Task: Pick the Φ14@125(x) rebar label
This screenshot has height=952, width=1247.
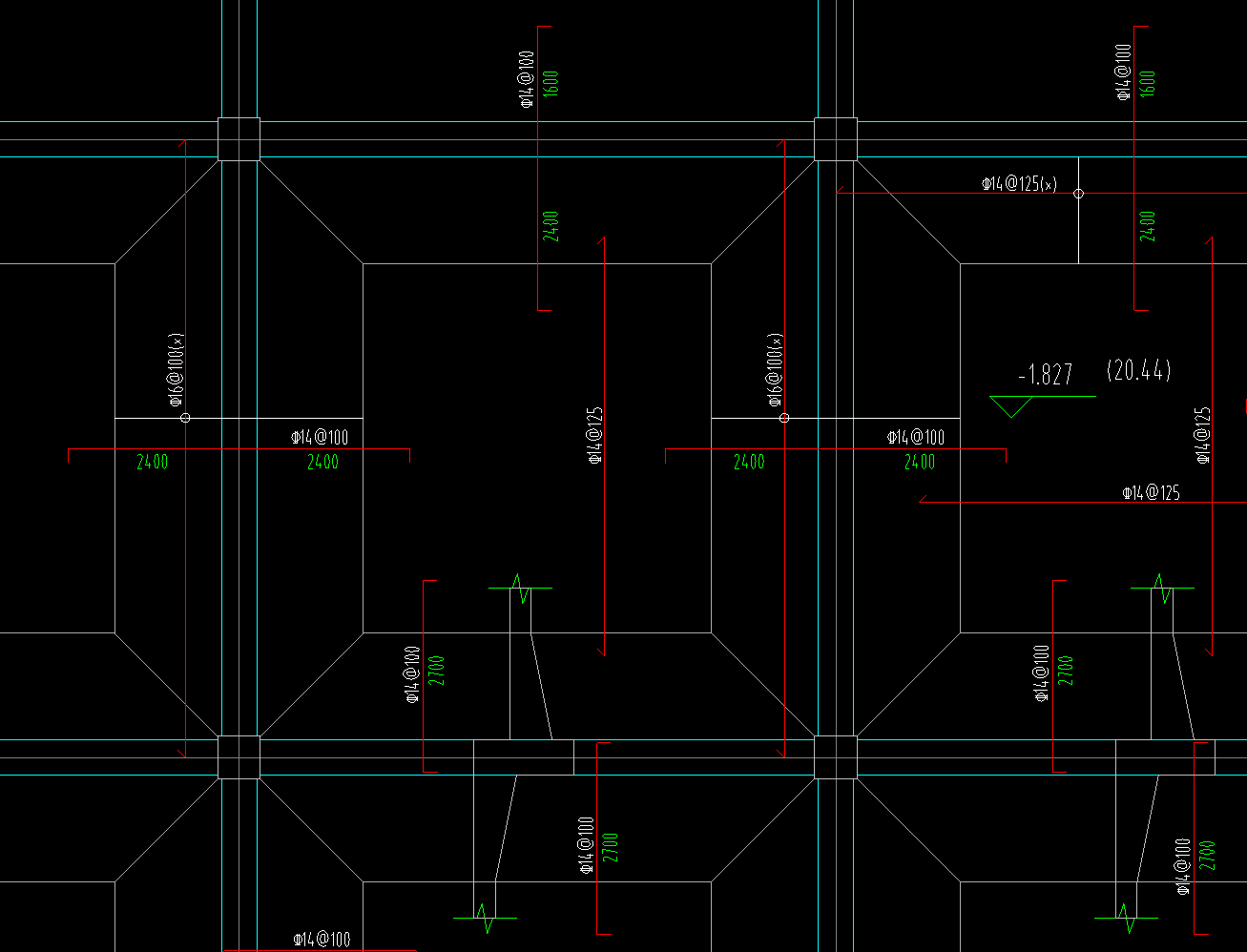Action: point(1019,184)
